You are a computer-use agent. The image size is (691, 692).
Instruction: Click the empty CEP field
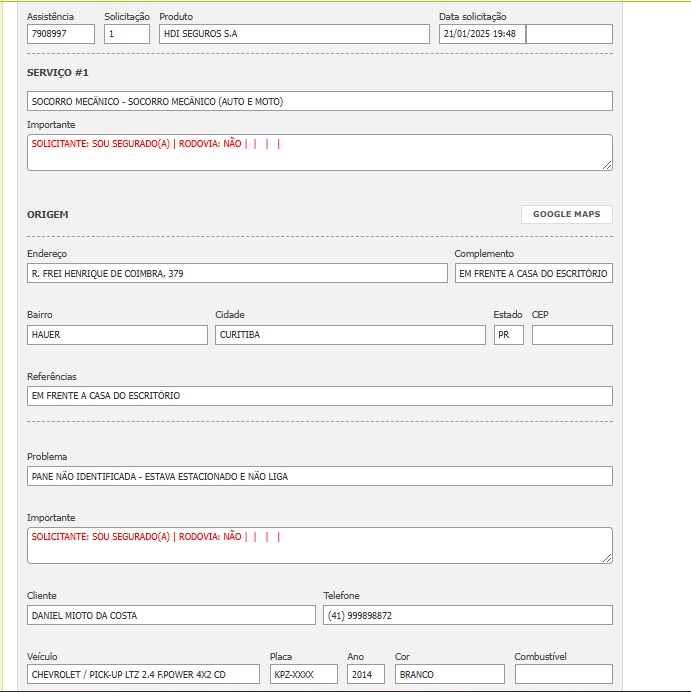[x=572, y=335]
